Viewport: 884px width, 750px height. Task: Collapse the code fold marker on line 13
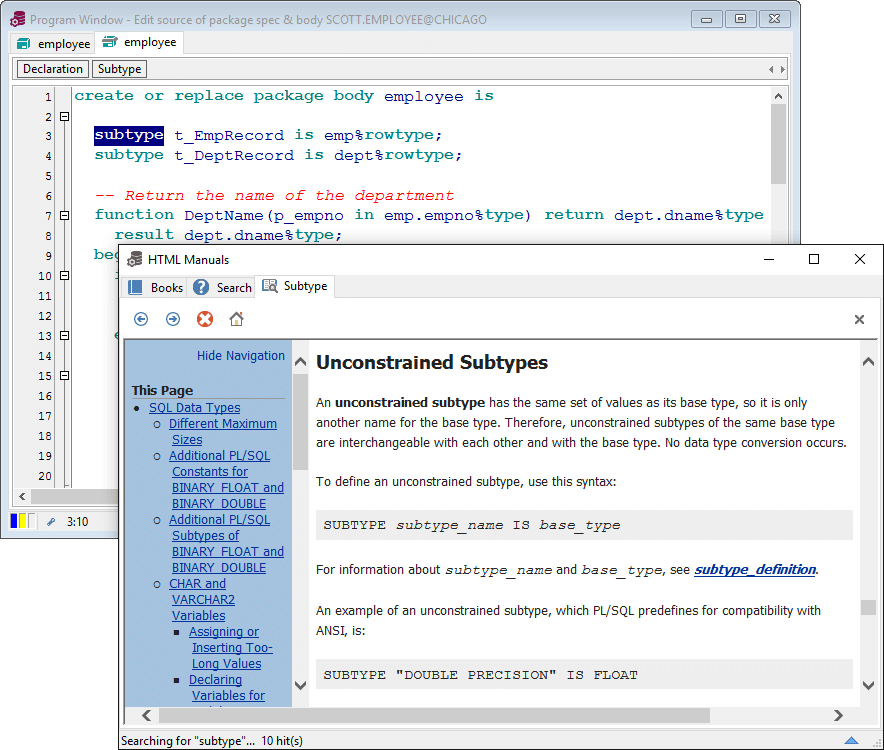pyautogui.click(x=65, y=336)
